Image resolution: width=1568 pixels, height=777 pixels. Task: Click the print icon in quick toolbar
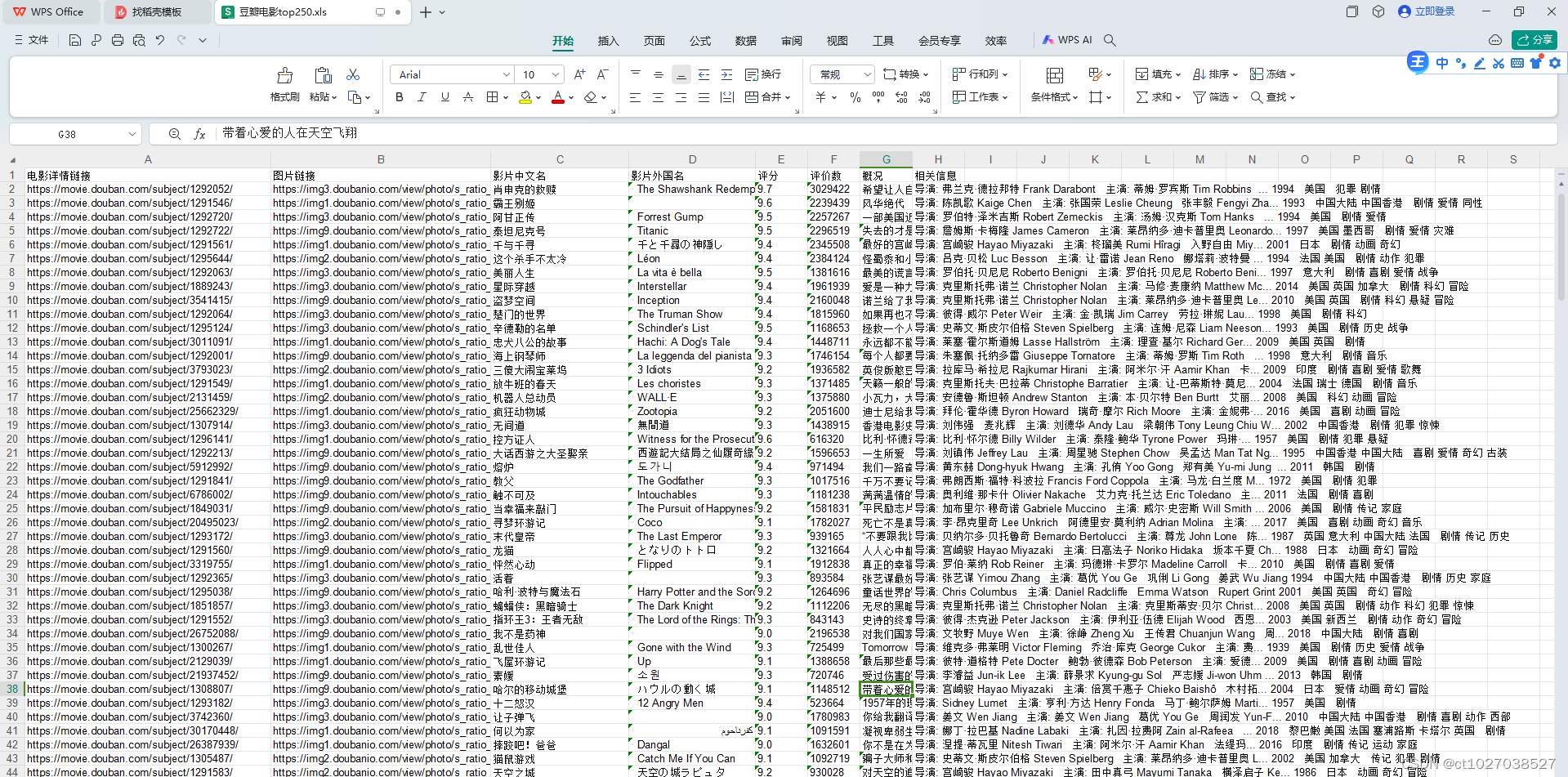[118, 40]
